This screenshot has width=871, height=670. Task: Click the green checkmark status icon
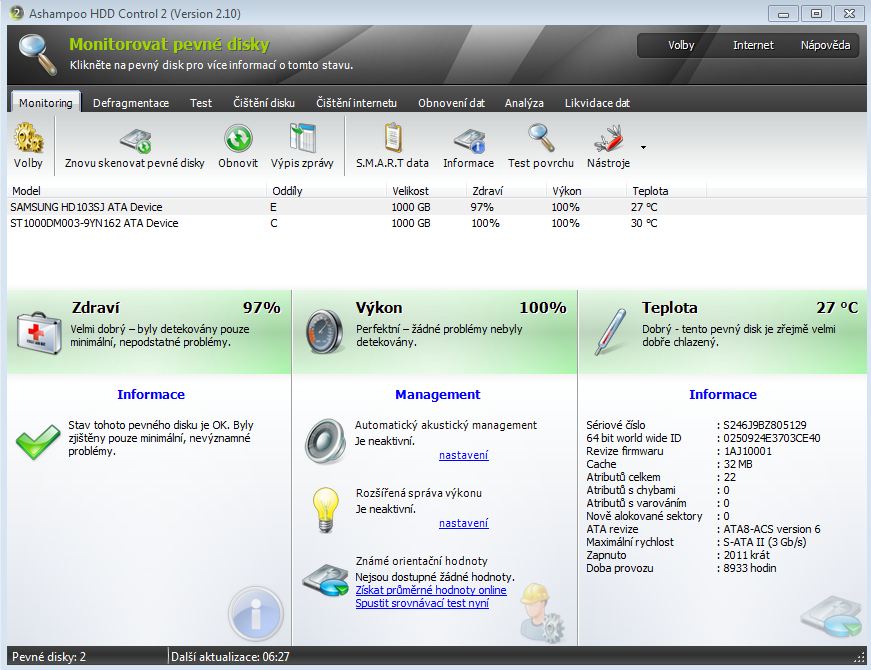[38, 442]
